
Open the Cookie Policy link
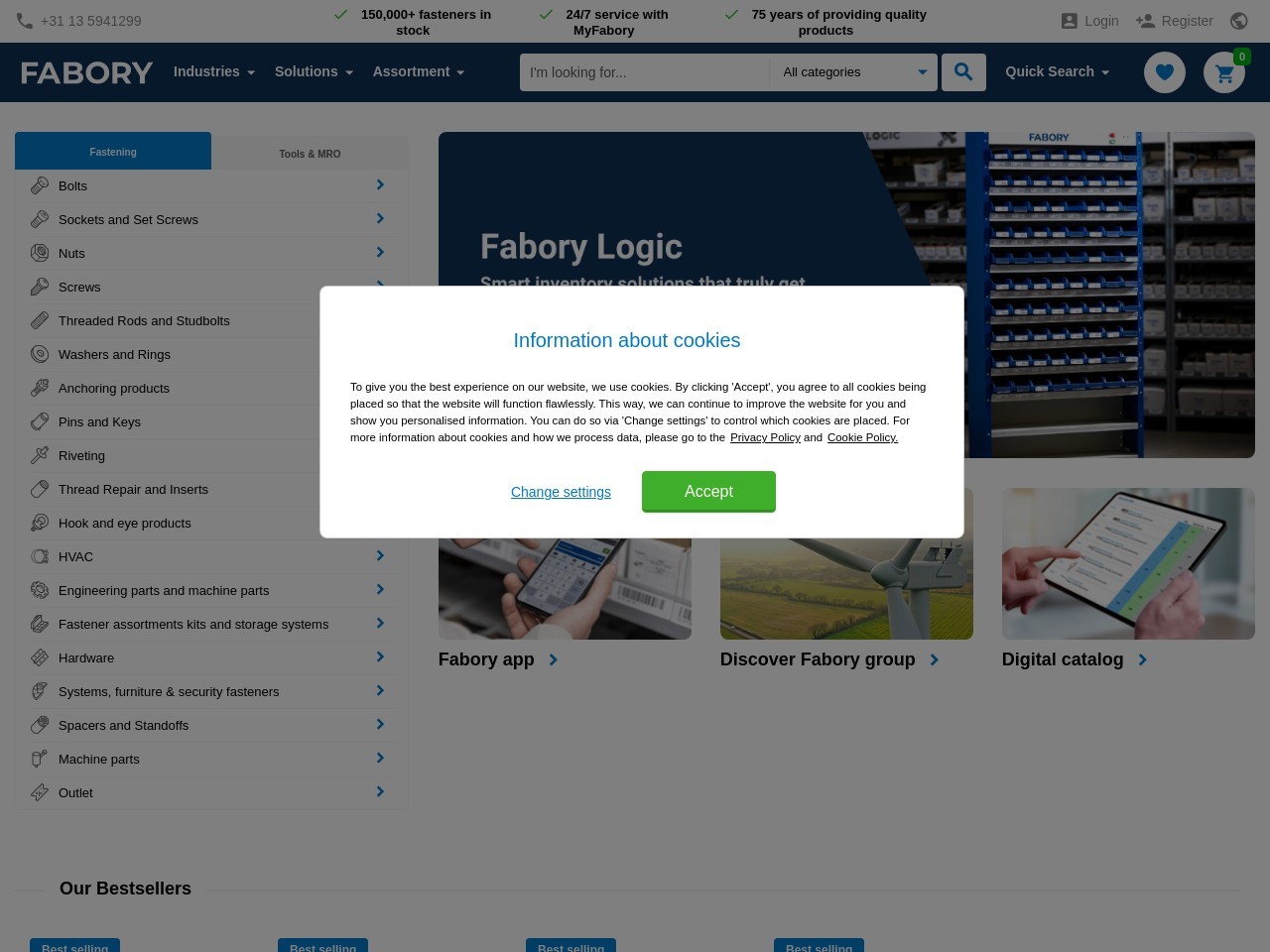(x=862, y=437)
